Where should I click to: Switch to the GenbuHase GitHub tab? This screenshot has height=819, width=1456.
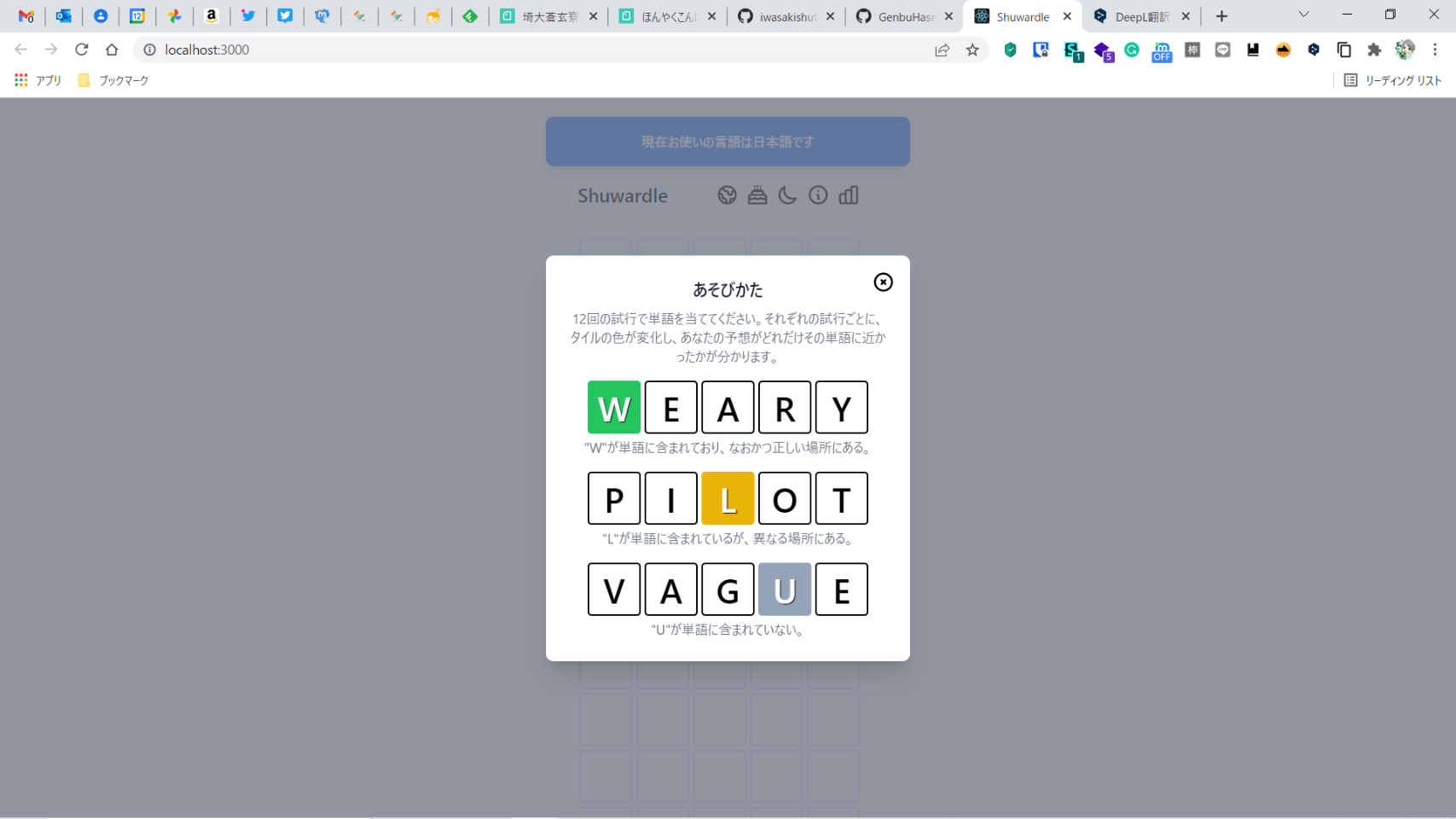pos(905,16)
